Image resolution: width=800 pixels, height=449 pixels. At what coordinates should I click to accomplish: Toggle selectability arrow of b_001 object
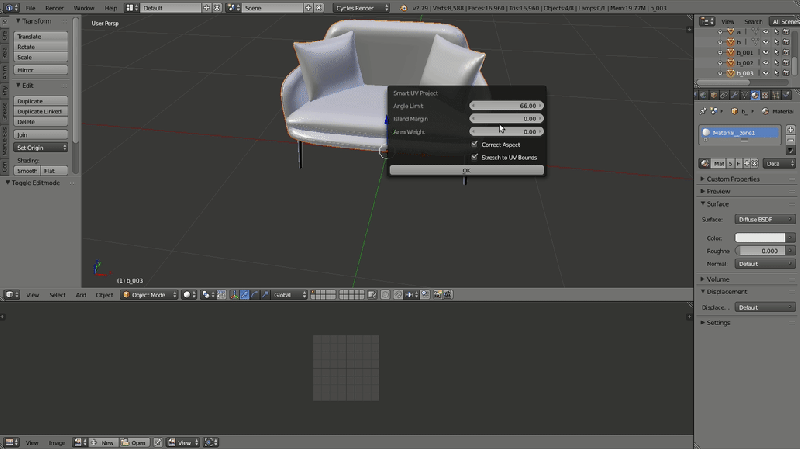pyautogui.click(x=776, y=52)
